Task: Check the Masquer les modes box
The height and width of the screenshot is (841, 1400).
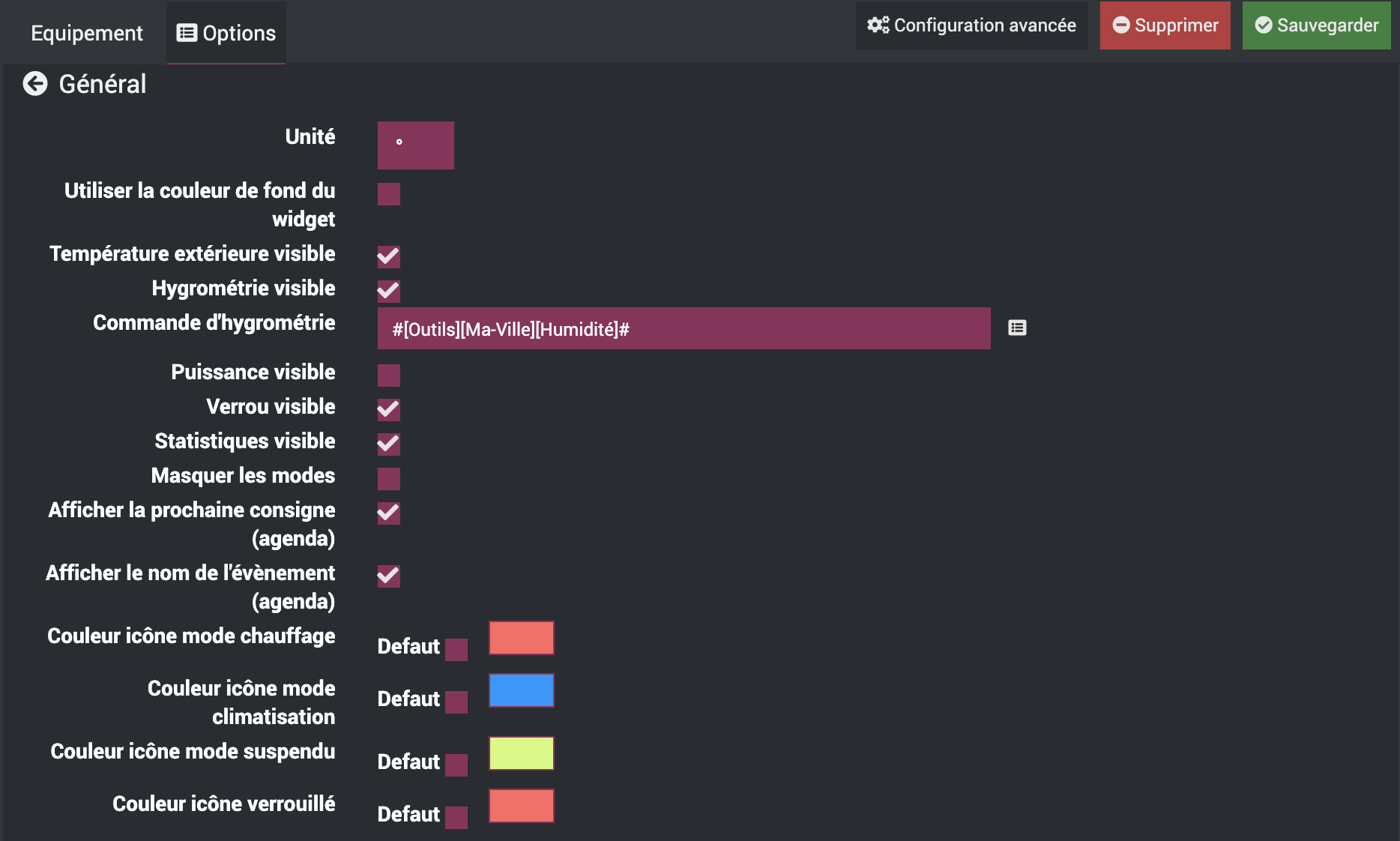Action: [389, 479]
